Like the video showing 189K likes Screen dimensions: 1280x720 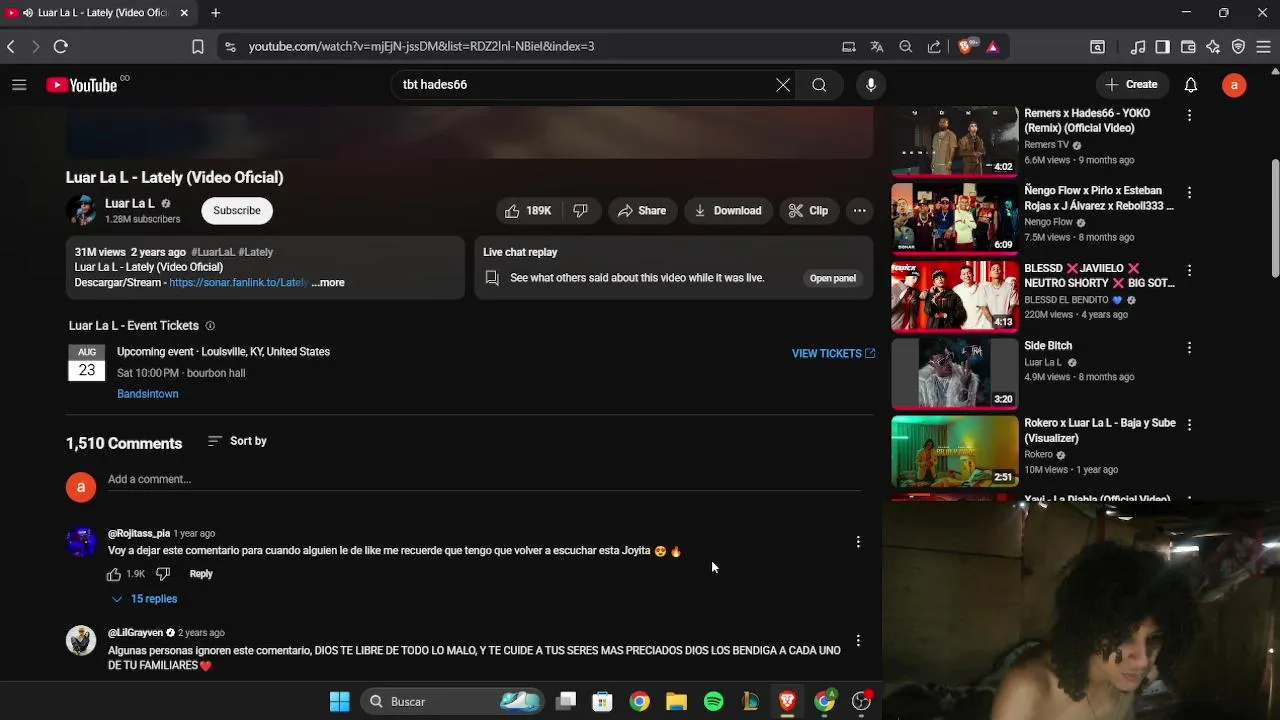point(529,211)
